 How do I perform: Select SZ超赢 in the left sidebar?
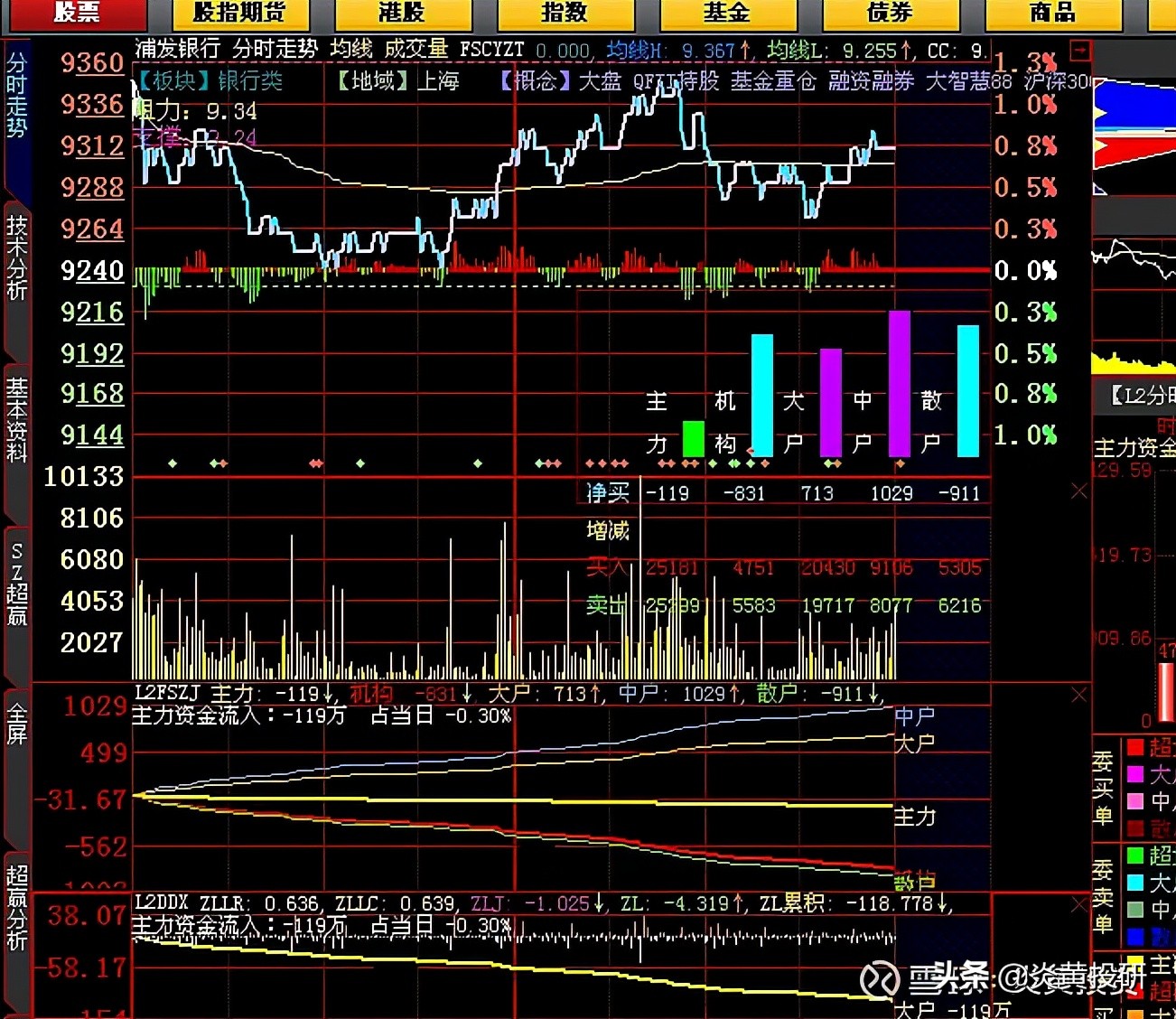[17, 584]
